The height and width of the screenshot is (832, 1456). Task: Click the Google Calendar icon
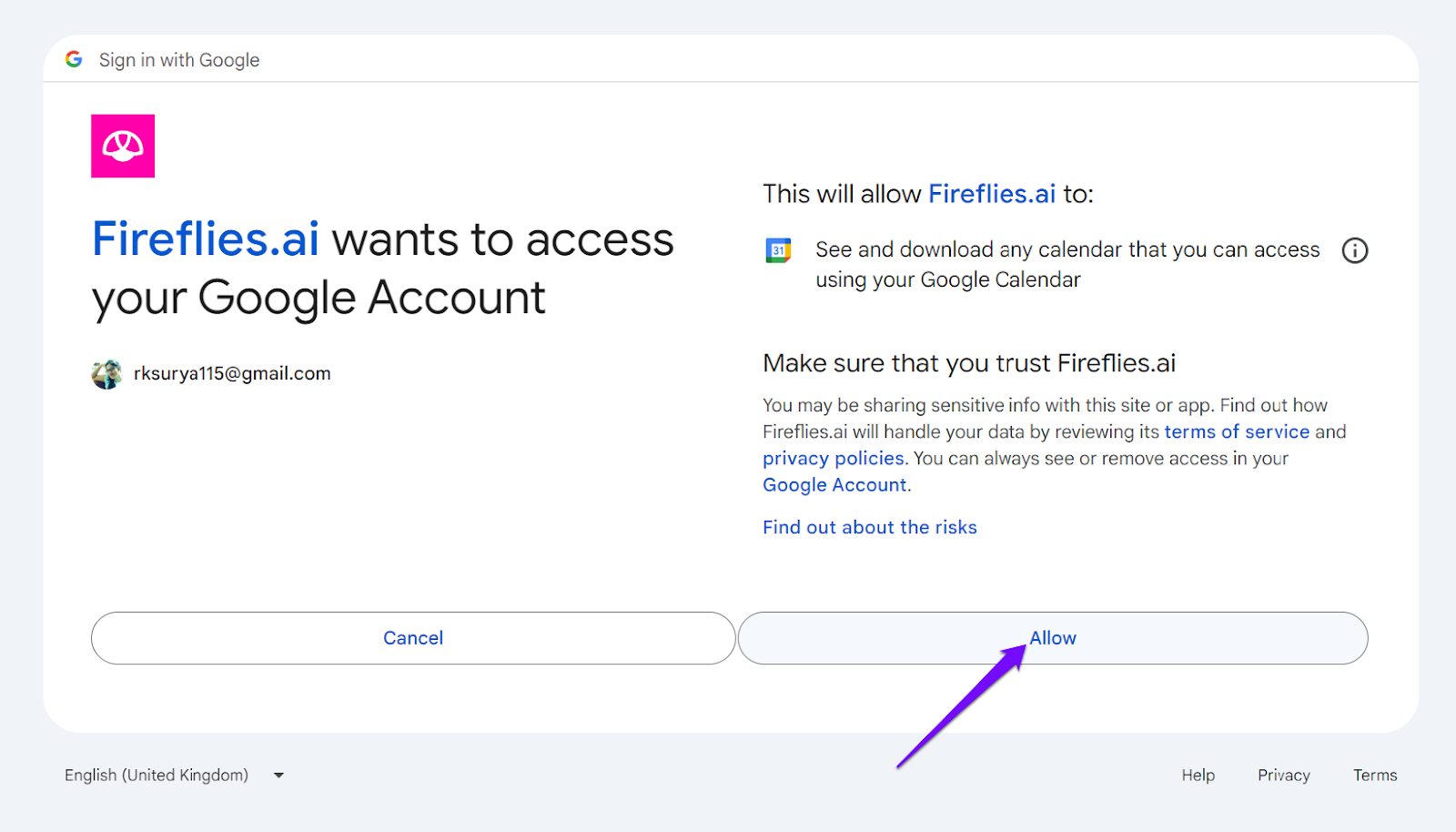pyautogui.click(x=778, y=250)
